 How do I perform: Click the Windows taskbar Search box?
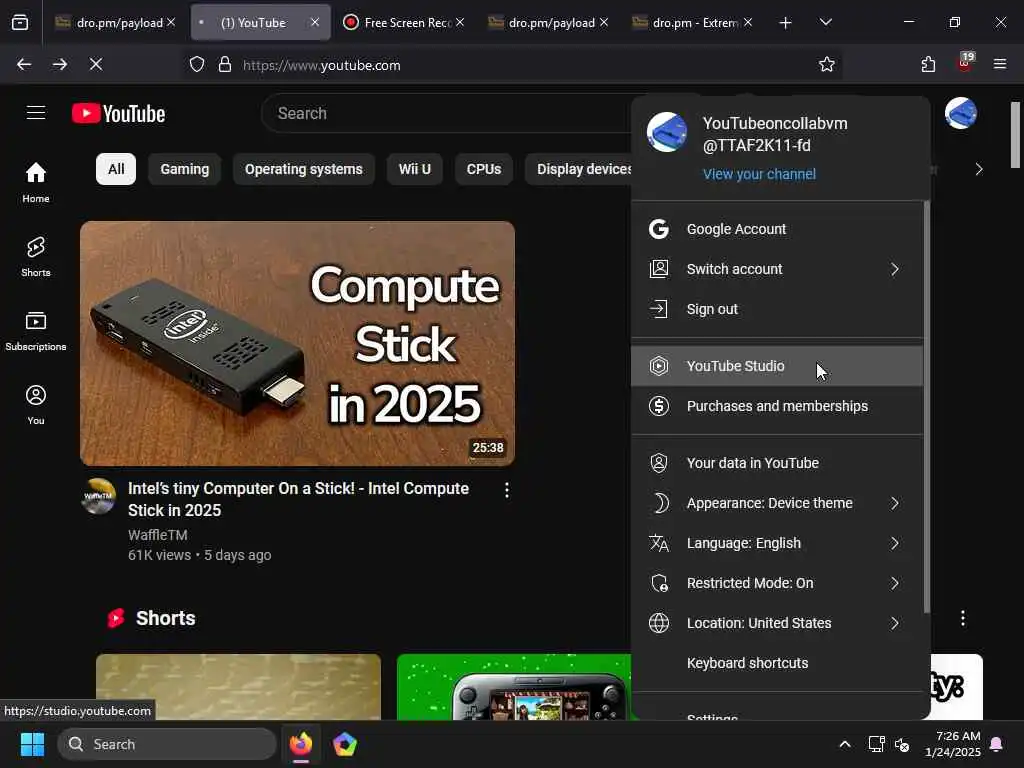pos(167,744)
